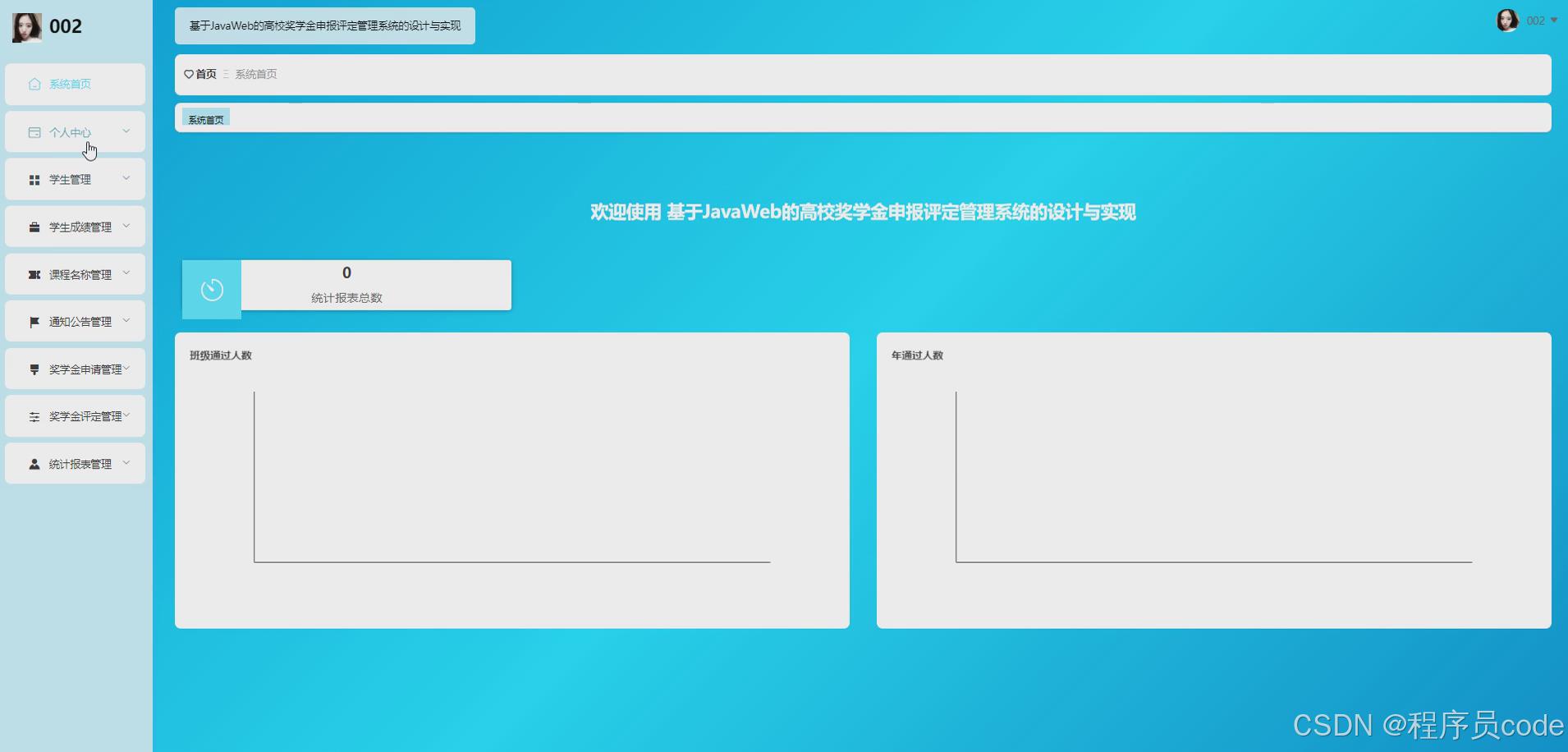Image resolution: width=1568 pixels, height=752 pixels.
Task: Open the top-right 002 user dropdown arrow
Action: pyautogui.click(x=1553, y=21)
